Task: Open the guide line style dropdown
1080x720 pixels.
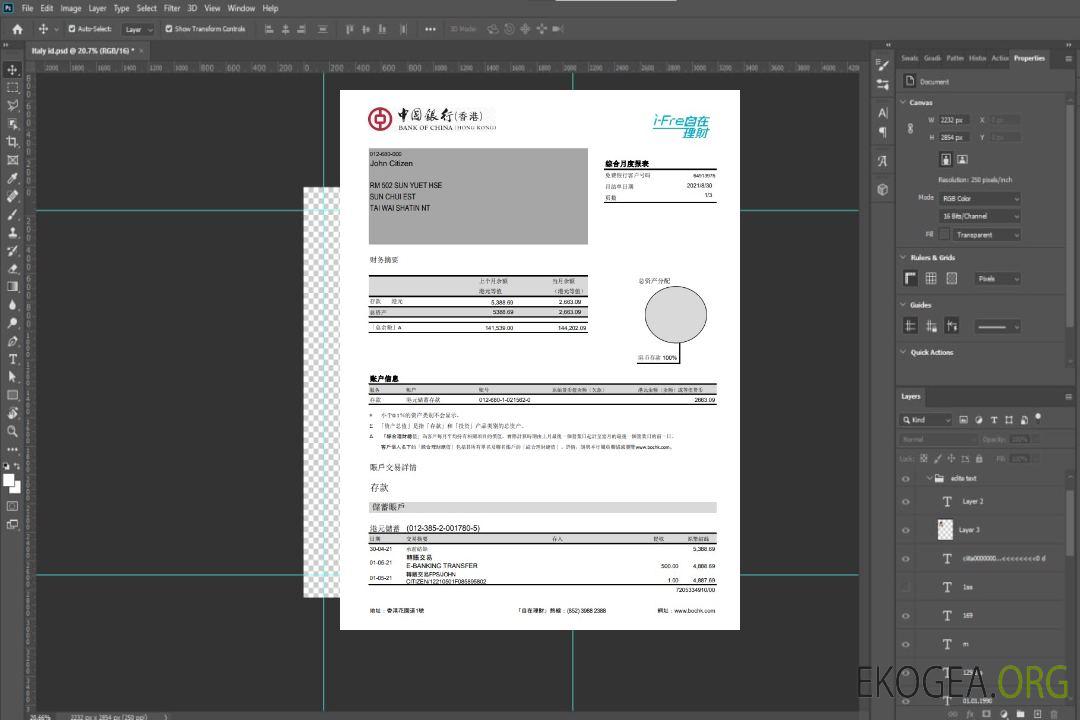Action: [998, 327]
